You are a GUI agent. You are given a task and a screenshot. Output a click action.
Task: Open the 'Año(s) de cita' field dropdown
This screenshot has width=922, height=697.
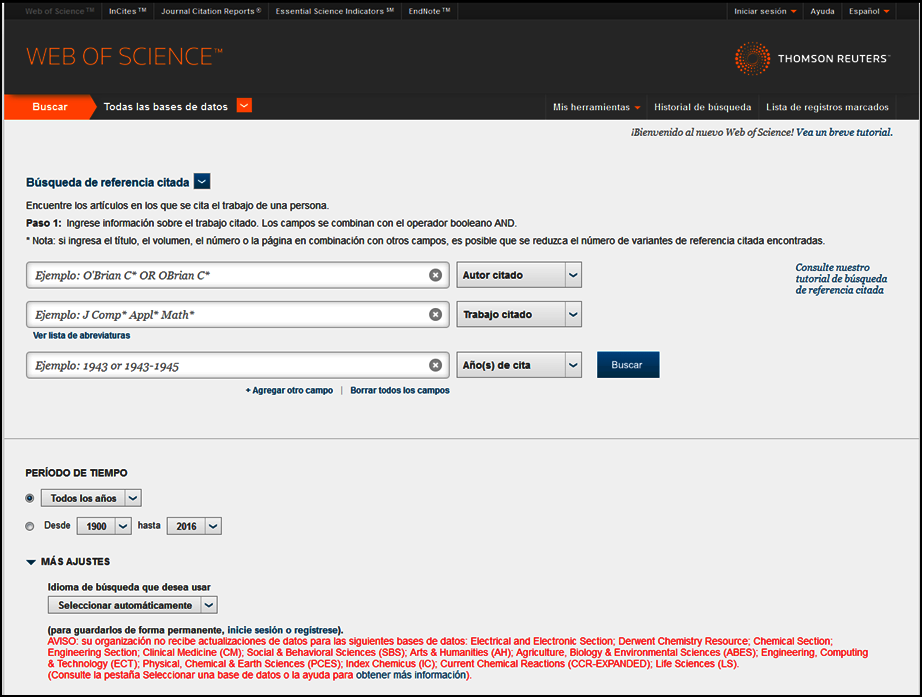pos(519,365)
